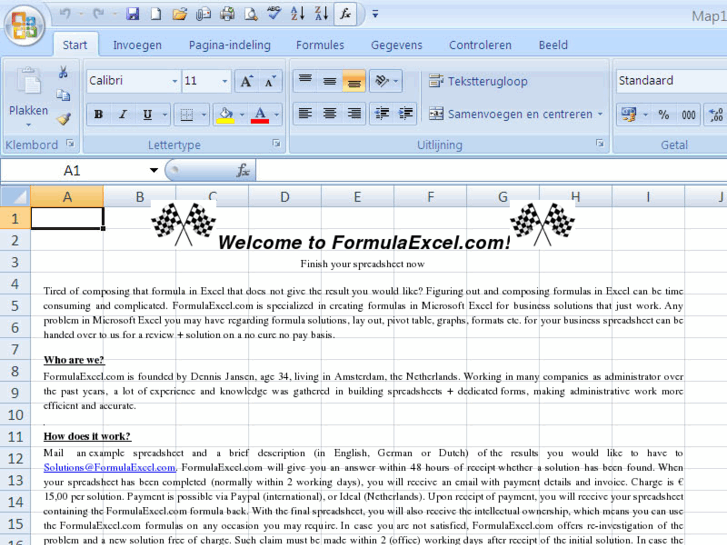Run the spelling check icon
This screenshot has height=545, width=727.
274,14
